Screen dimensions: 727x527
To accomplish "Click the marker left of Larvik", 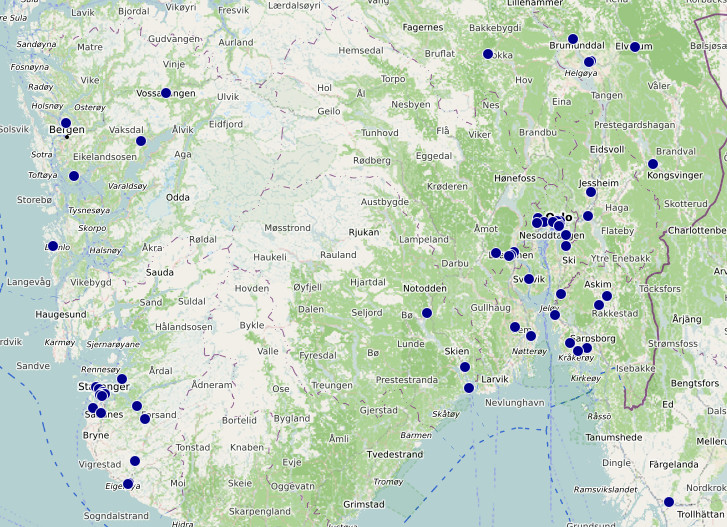I will 469,388.
